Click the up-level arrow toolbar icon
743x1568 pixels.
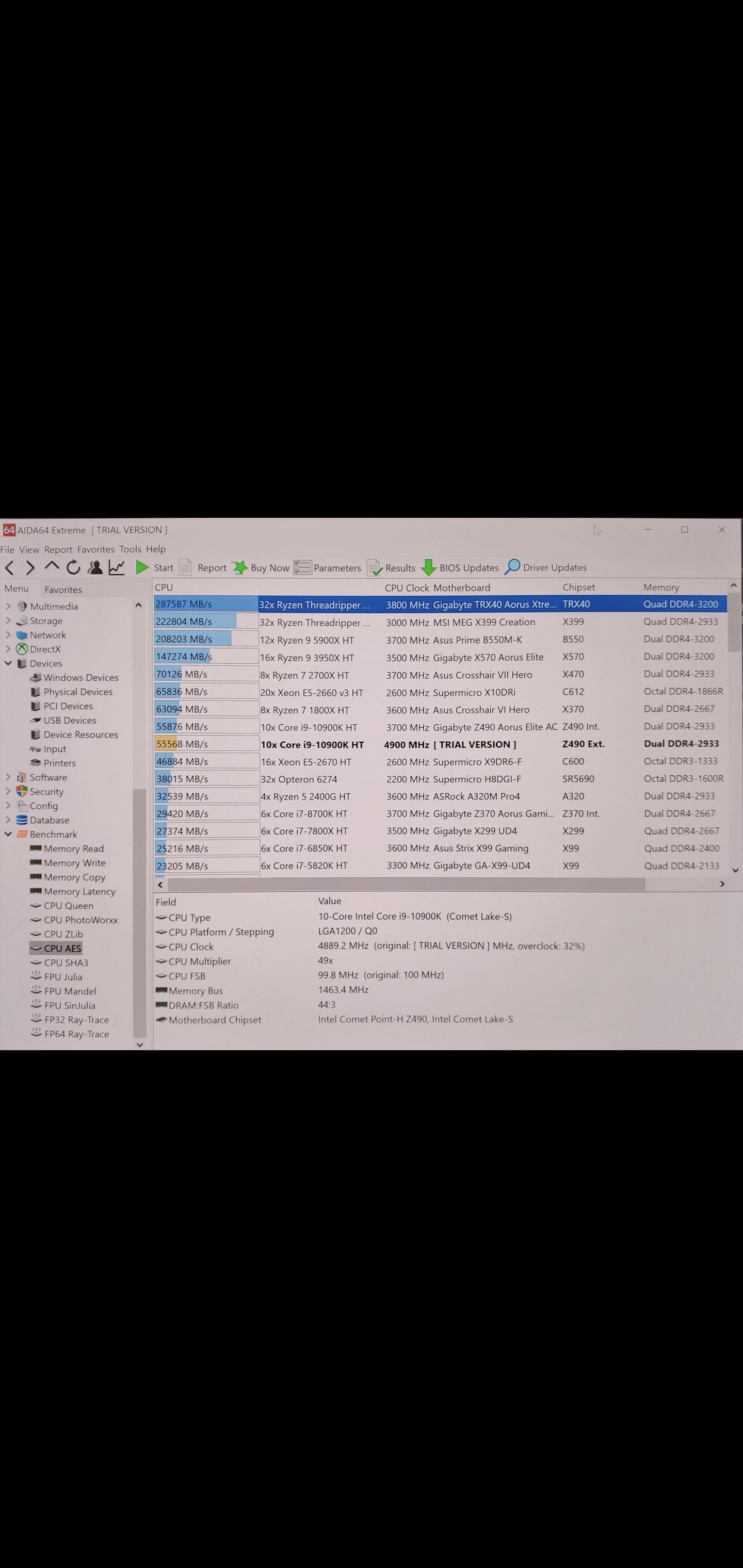[52, 567]
